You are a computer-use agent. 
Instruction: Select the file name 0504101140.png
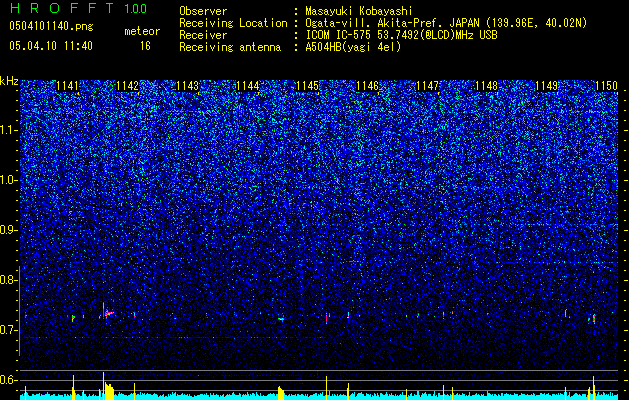[51, 26]
